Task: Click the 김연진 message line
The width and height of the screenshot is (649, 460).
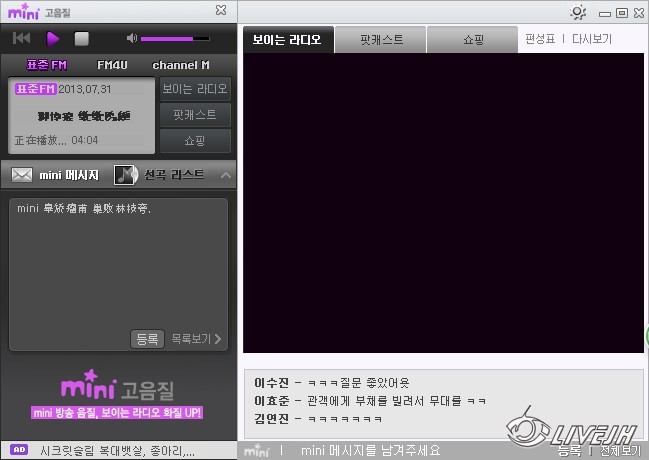Action: 318,419
